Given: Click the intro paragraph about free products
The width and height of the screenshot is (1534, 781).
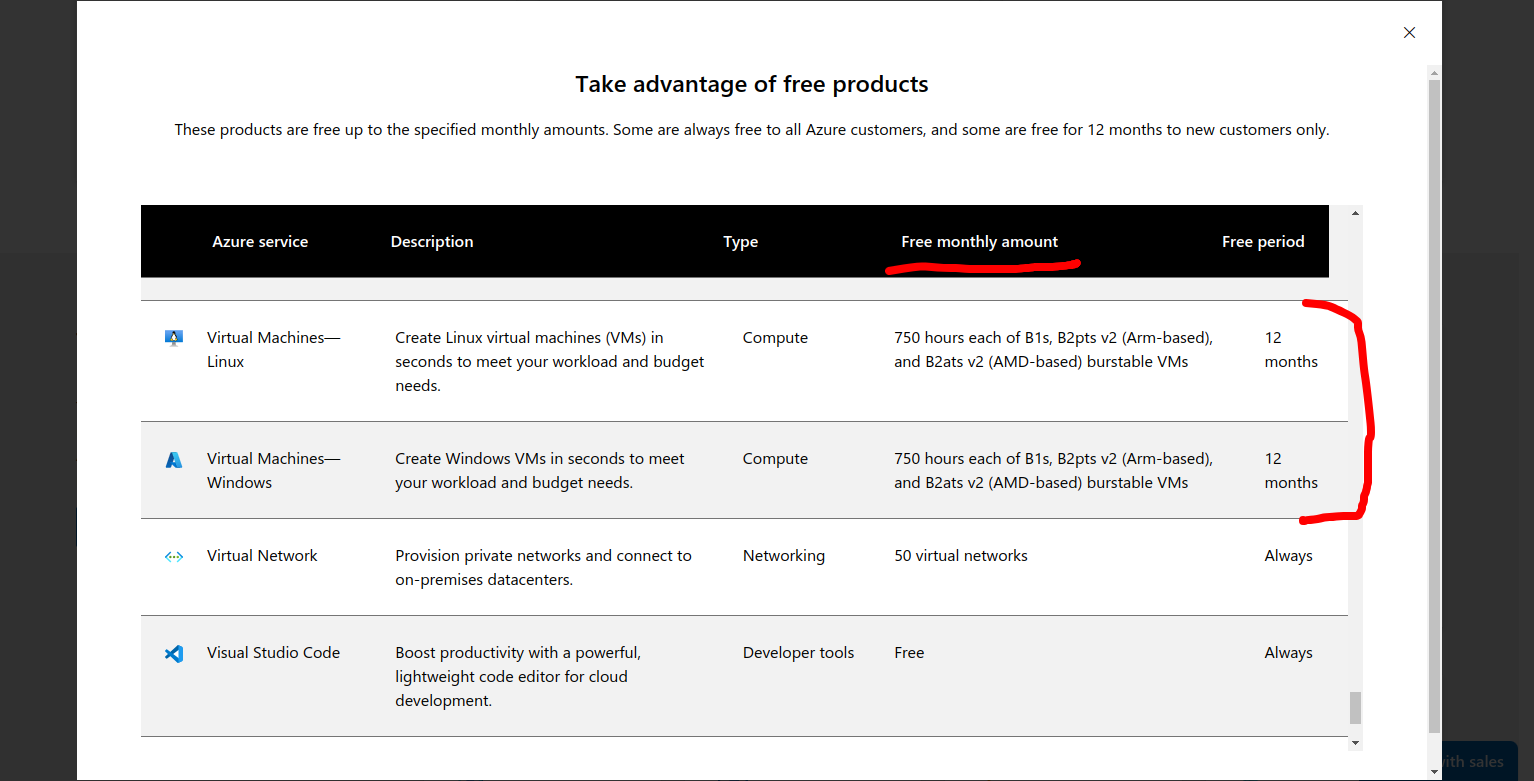Looking at the screenshot, I should (752, 130).
